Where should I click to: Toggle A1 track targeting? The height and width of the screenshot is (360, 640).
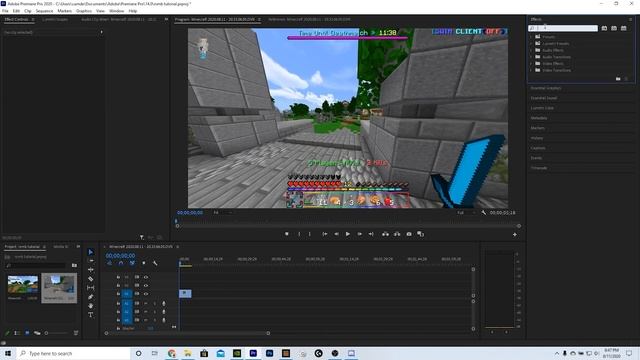pyautogui.click(x=127, y=303)
